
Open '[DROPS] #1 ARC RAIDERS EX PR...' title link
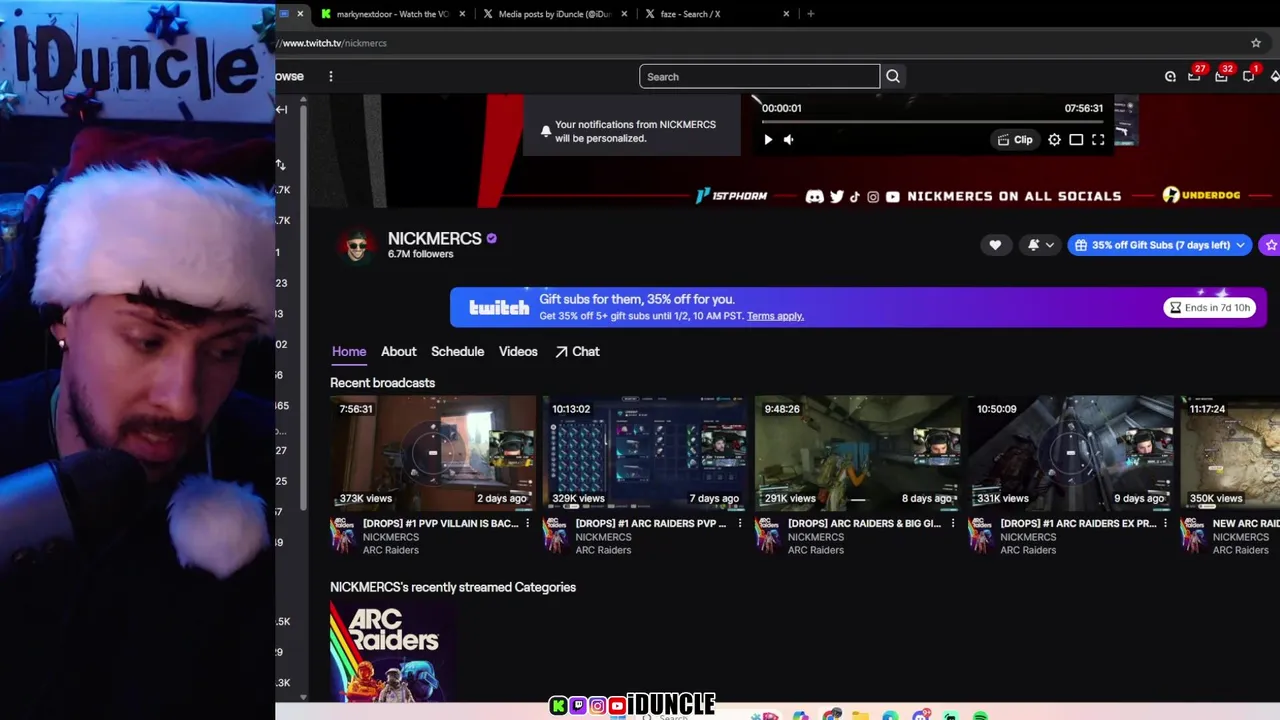1078,523
